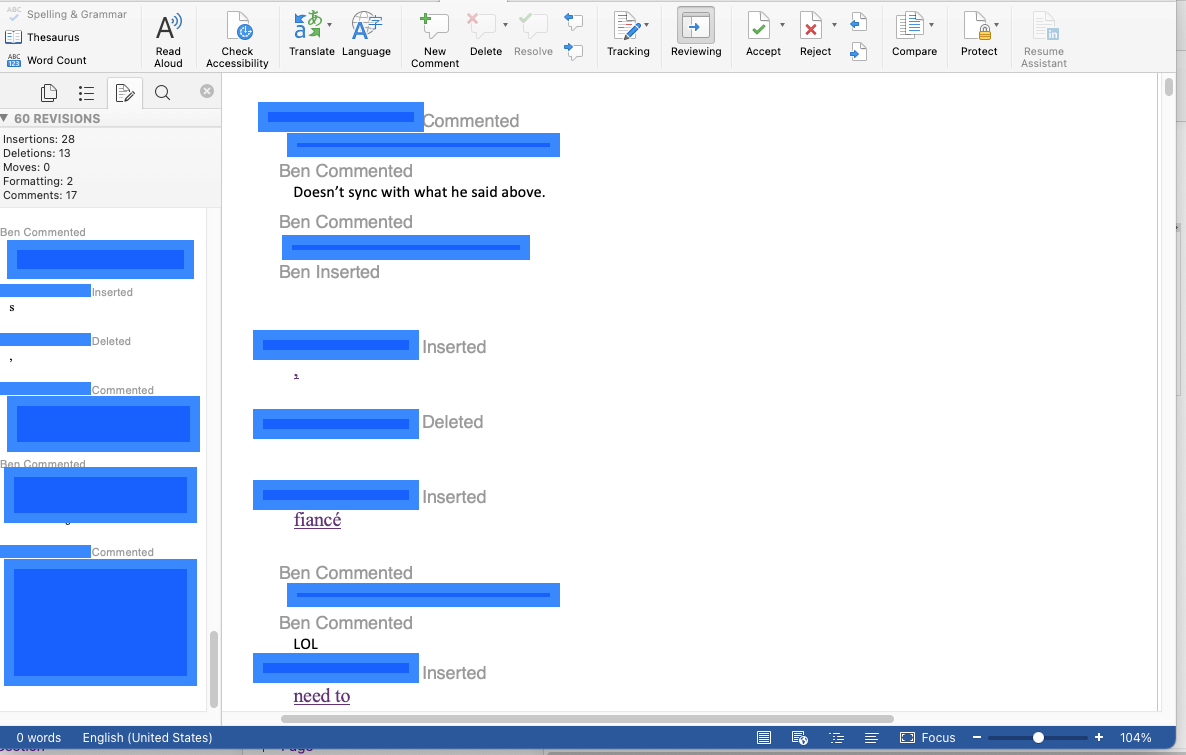1186x755 pixels.
Task: Resolve the comment
Action: (533, 35)
